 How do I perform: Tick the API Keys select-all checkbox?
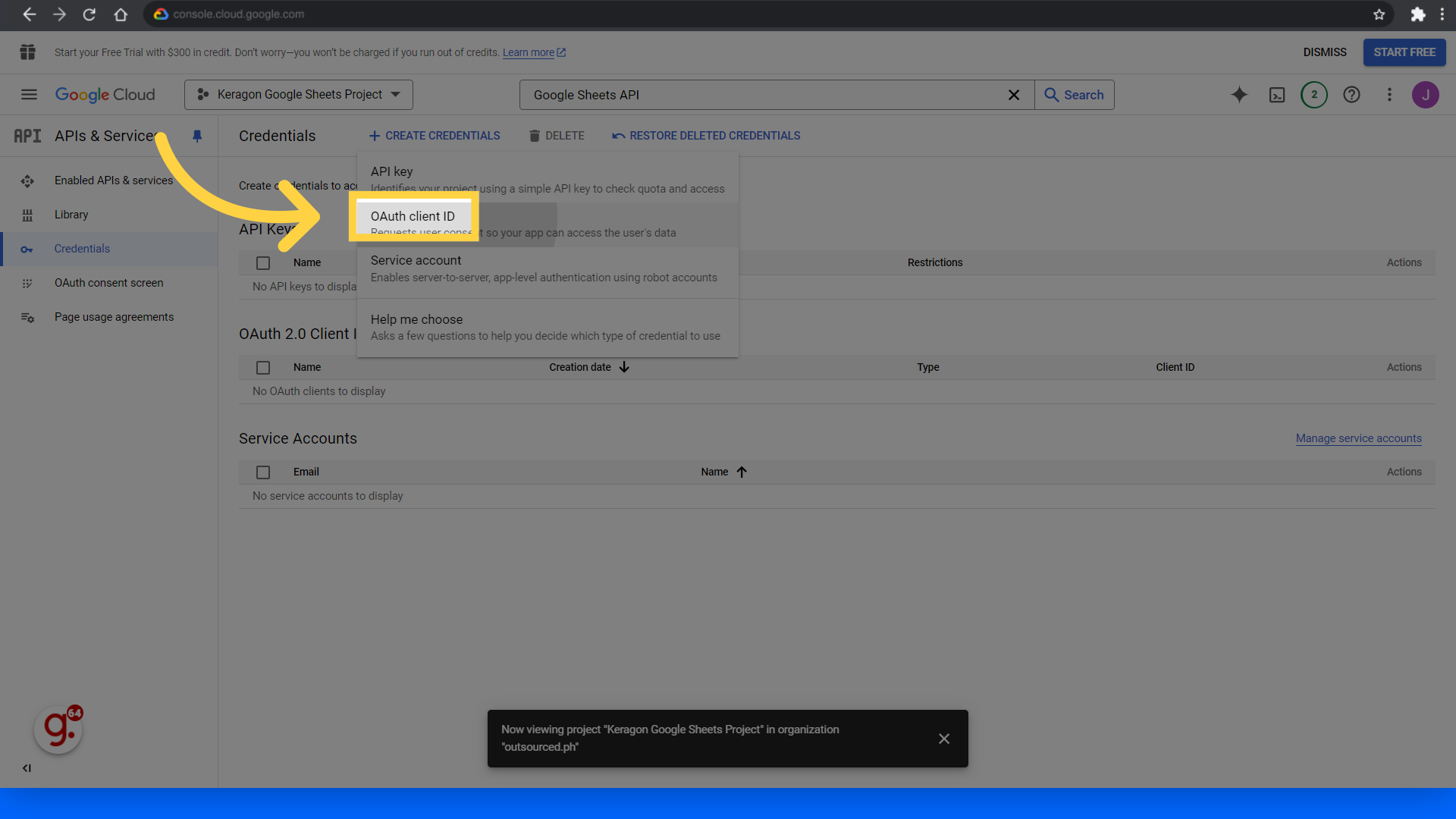(263, 263)
